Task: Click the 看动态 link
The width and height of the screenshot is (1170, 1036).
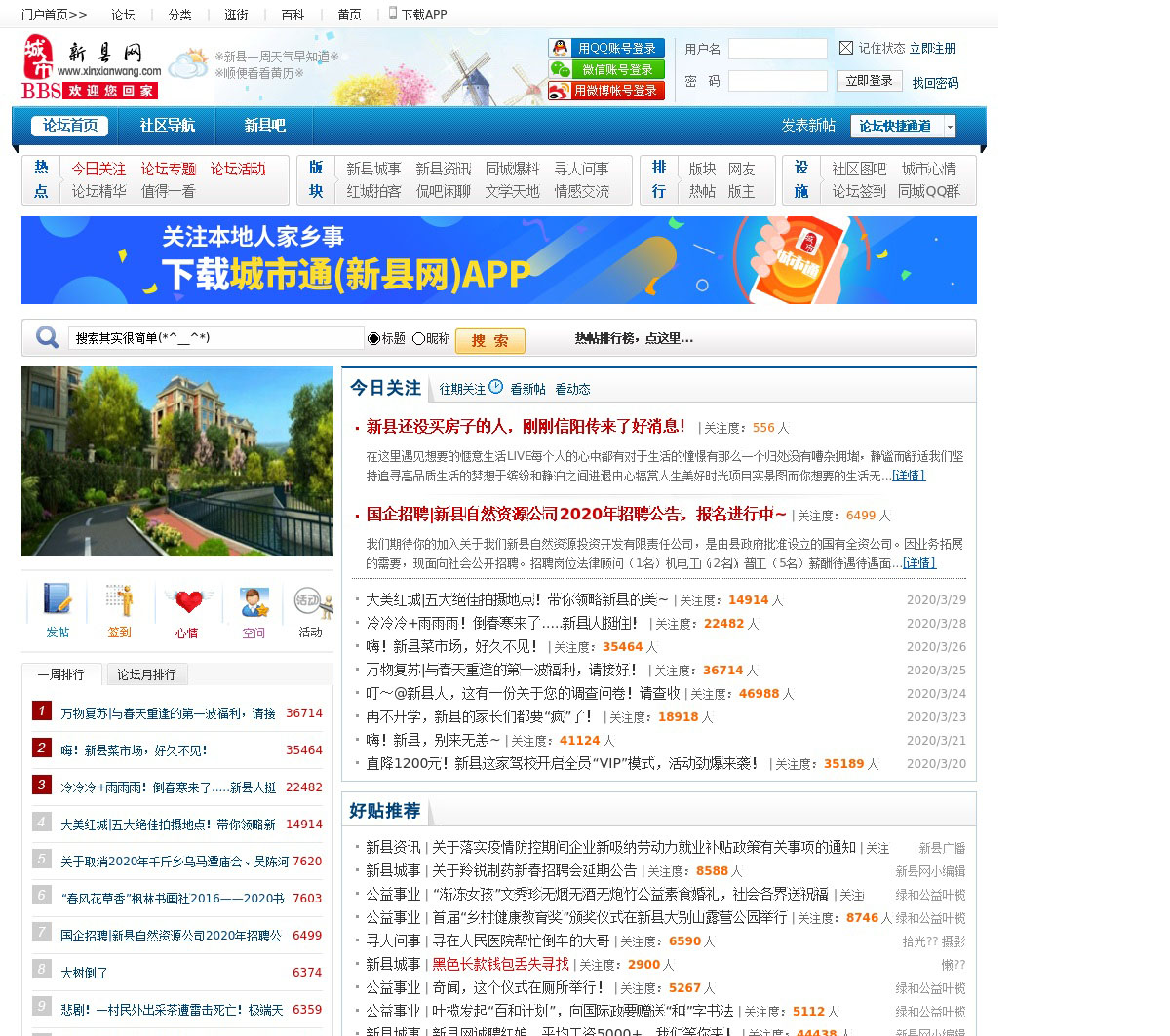Action: coord(572,389)
